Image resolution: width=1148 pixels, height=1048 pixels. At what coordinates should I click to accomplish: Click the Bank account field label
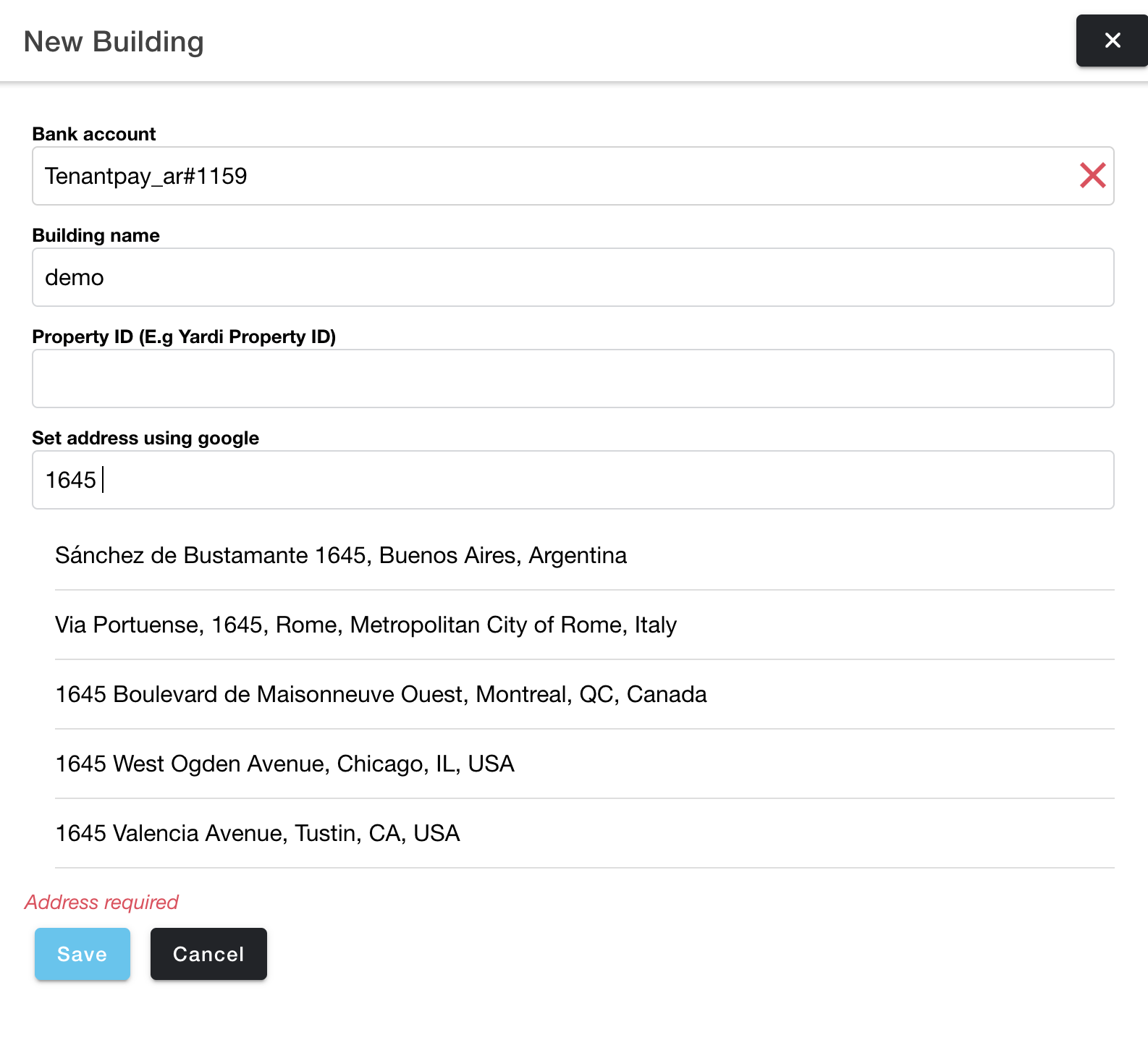[x=93, y=134]
